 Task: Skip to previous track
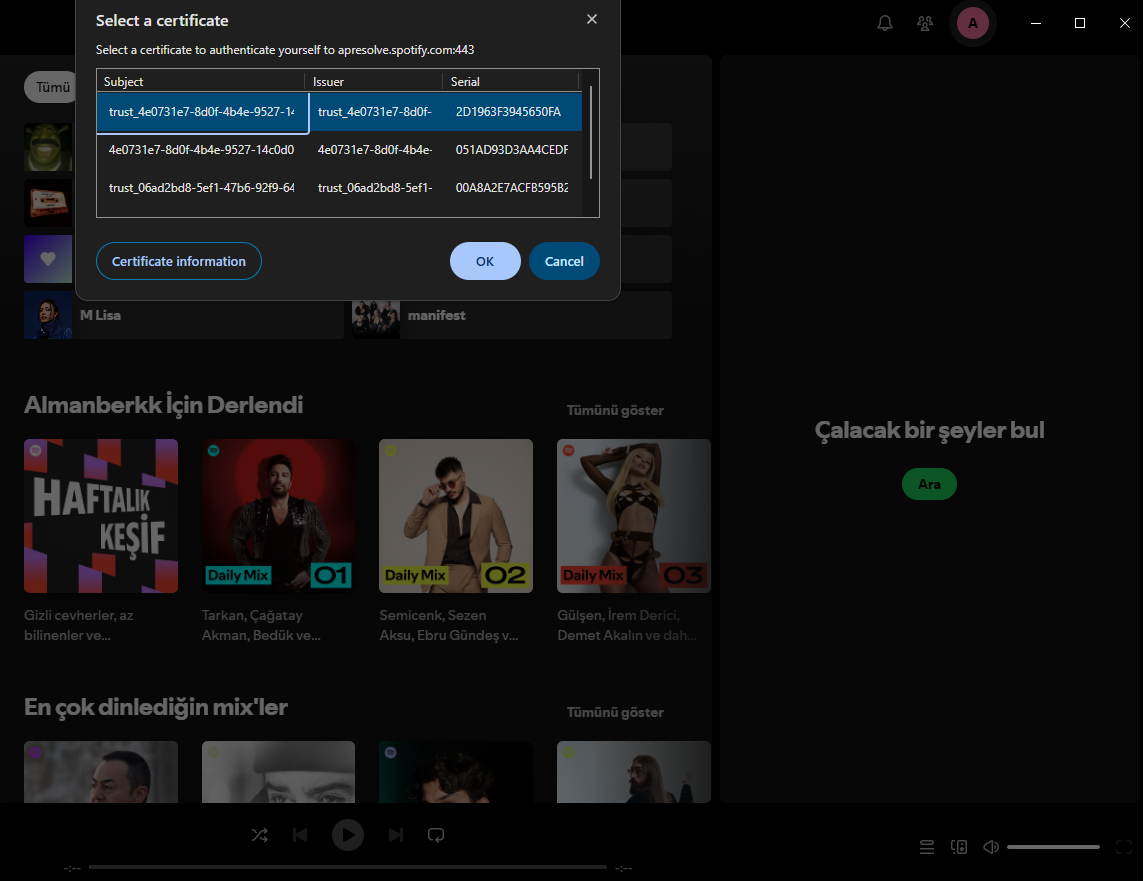point(300,835)
